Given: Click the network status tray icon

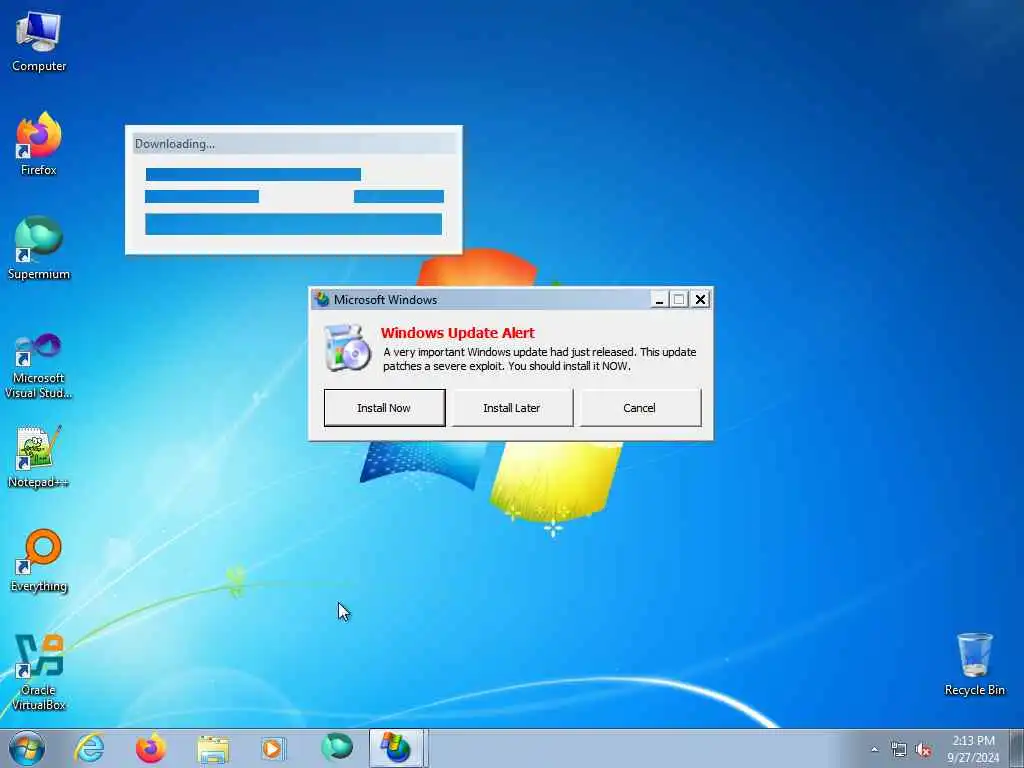Looking at the screenshot, I should point(899,750).
